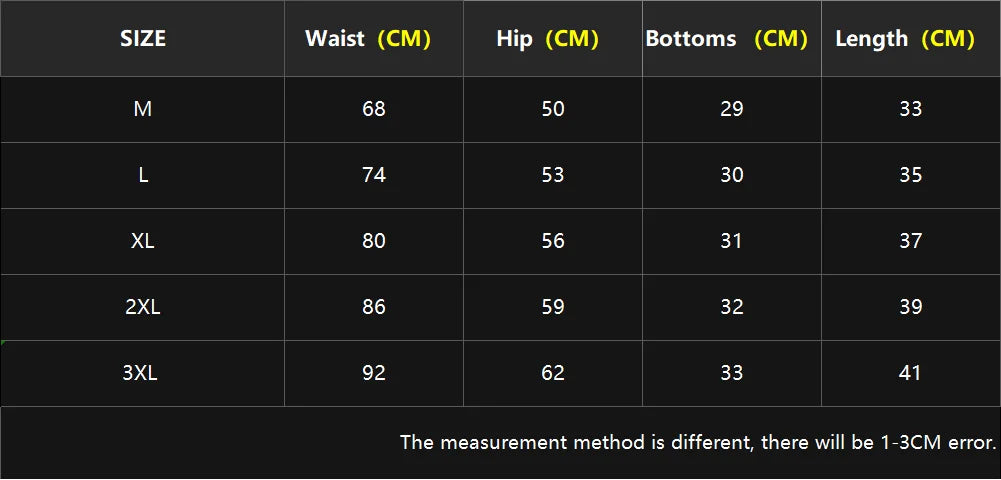The image size is (1001, 480).
Task: Select the M size row label
Action: 143,109
